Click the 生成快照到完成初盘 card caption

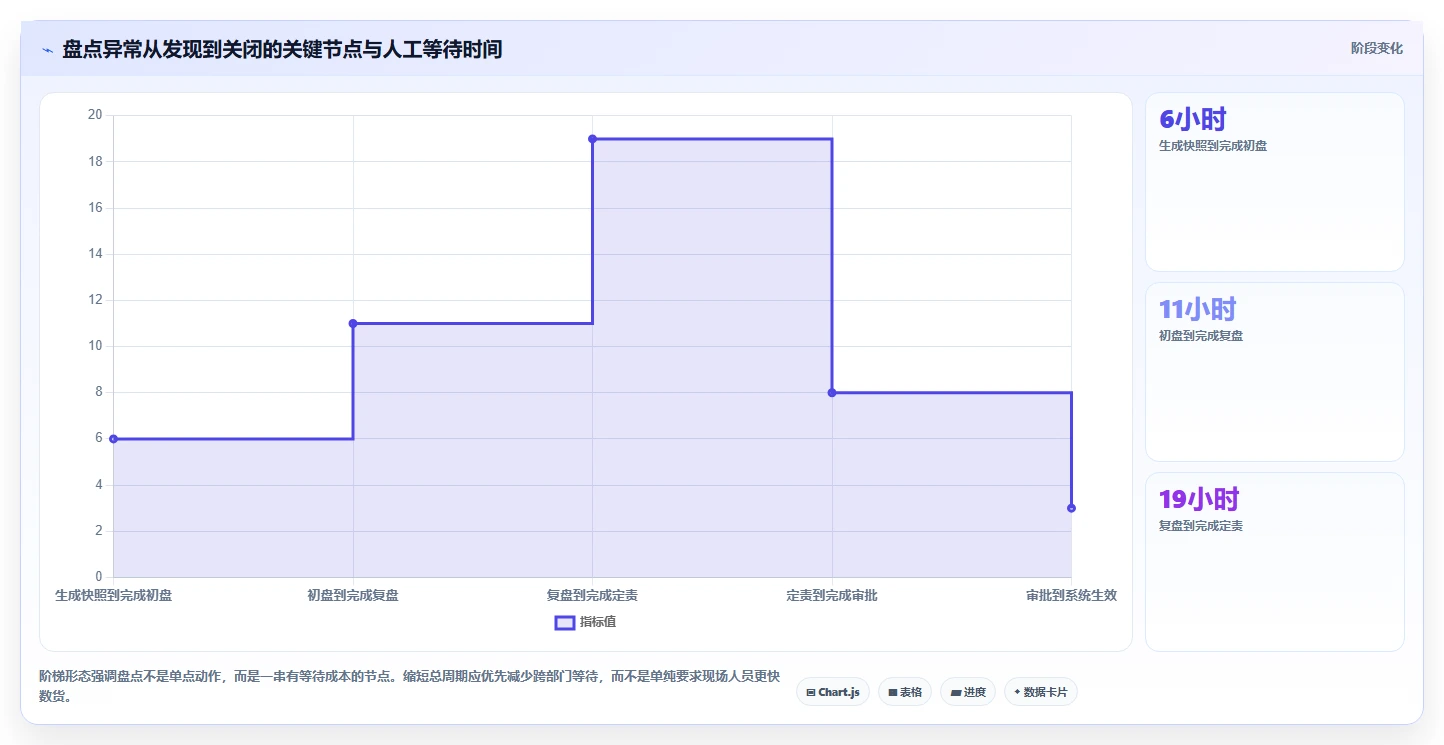pyautogui.click(x=1213, y=146)
